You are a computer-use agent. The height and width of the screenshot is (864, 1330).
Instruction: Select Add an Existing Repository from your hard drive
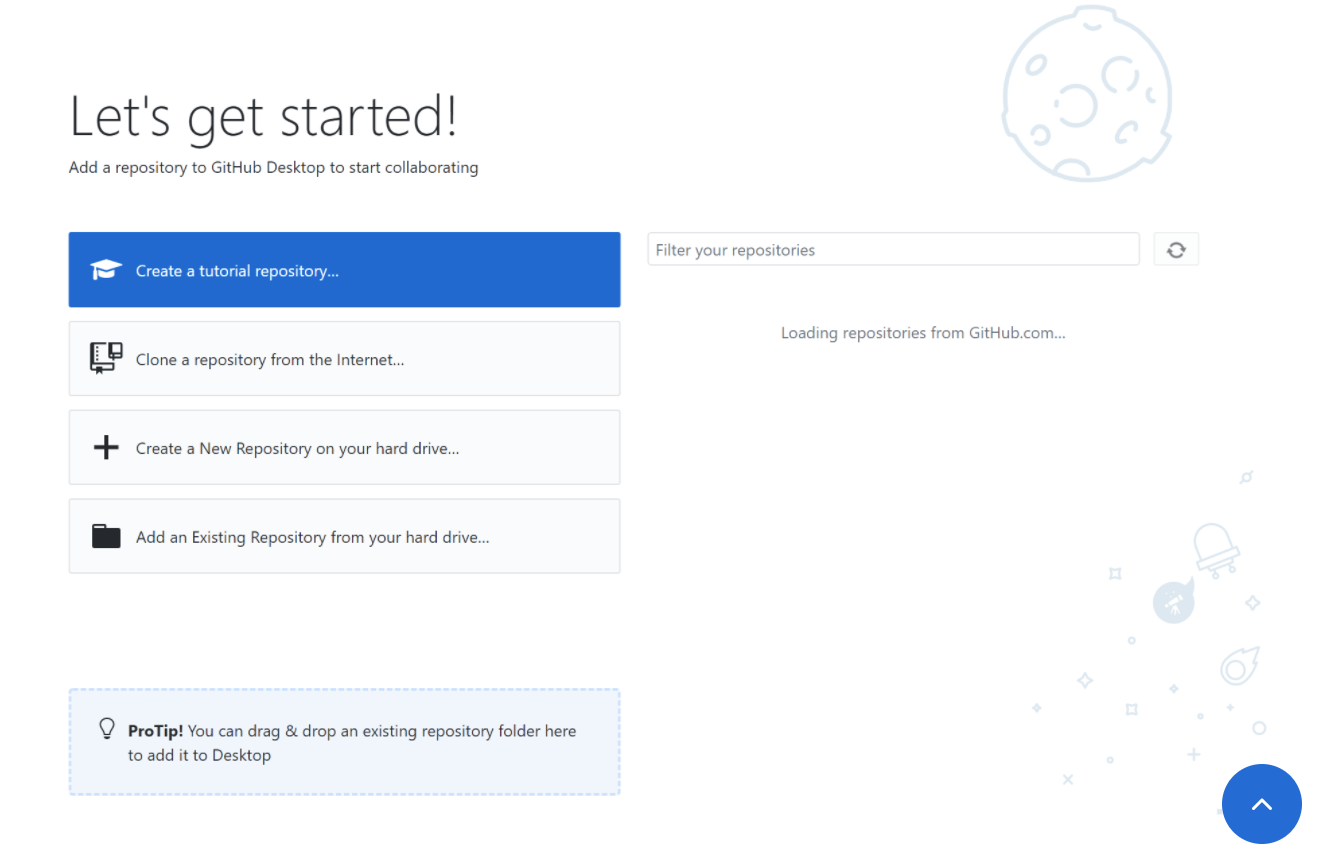344,537
